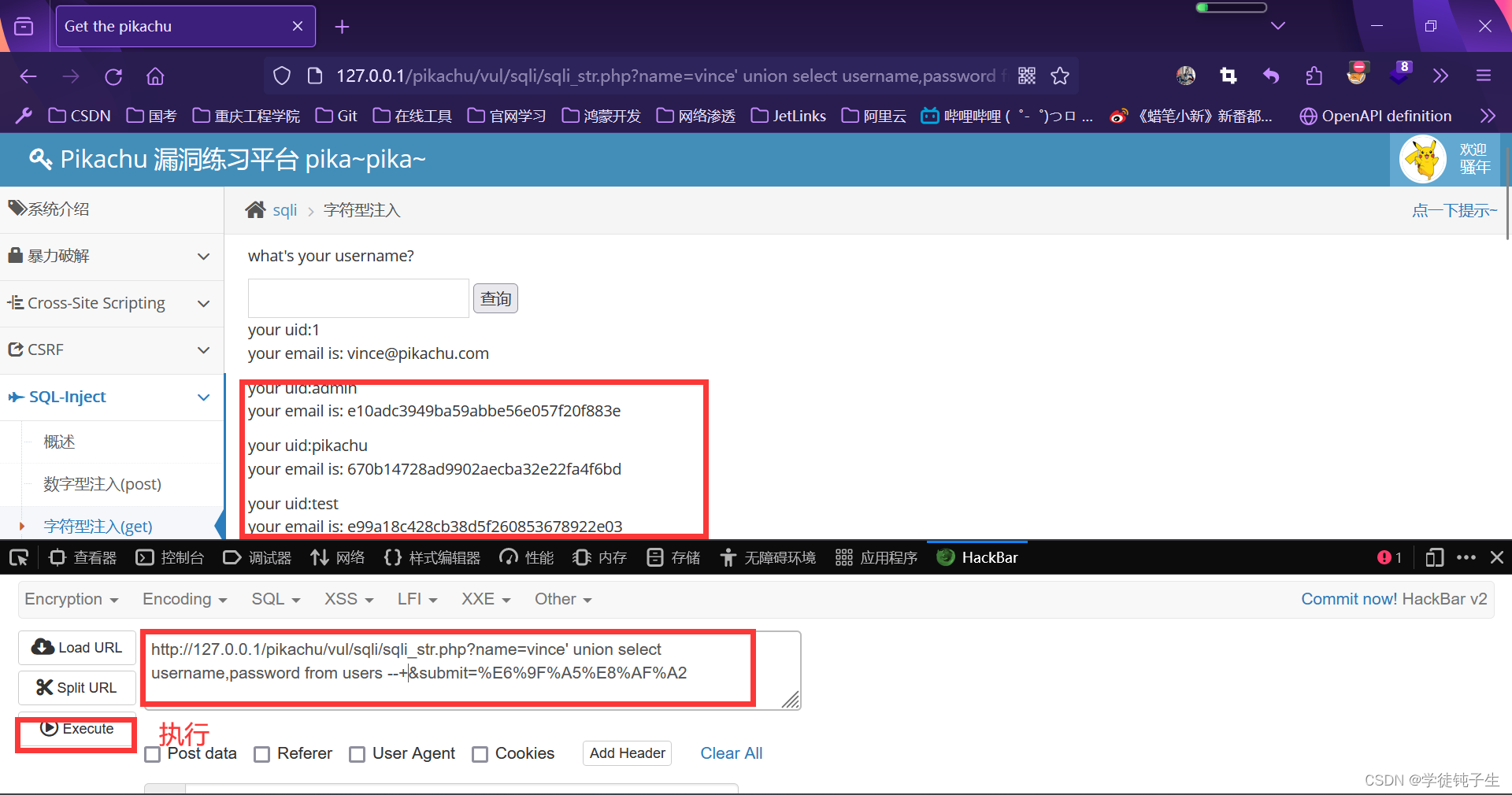Show more toolbar items chevron
Screen dimensions: 1512x795
point(1440,76)
